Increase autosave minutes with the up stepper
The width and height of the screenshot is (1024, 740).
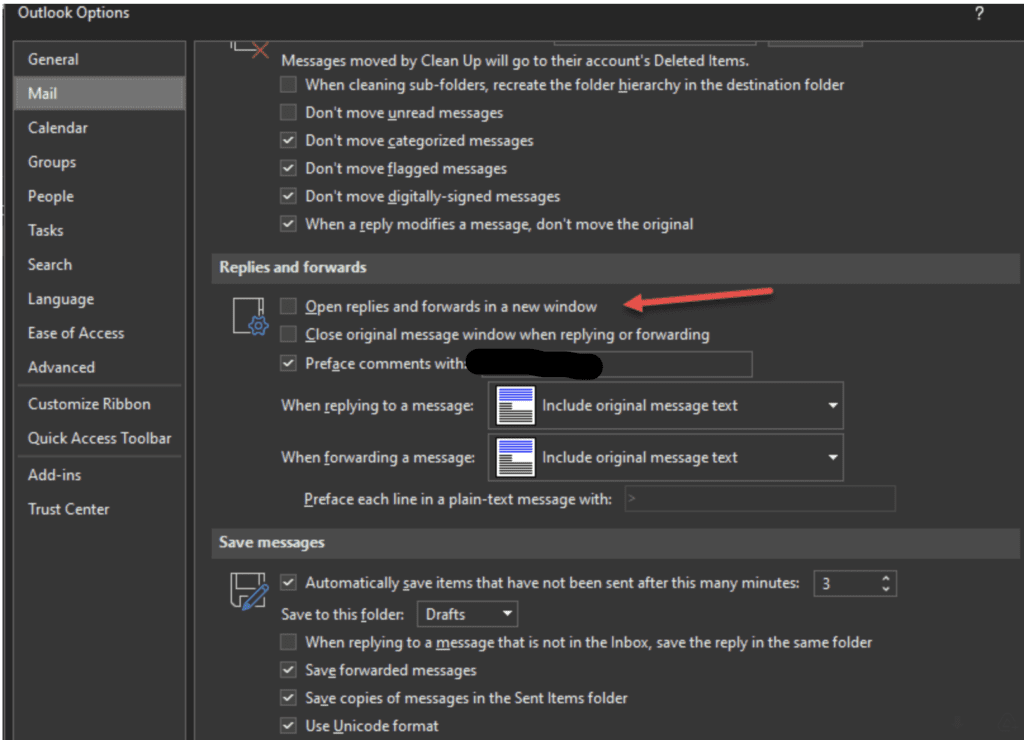pos(885,577)
